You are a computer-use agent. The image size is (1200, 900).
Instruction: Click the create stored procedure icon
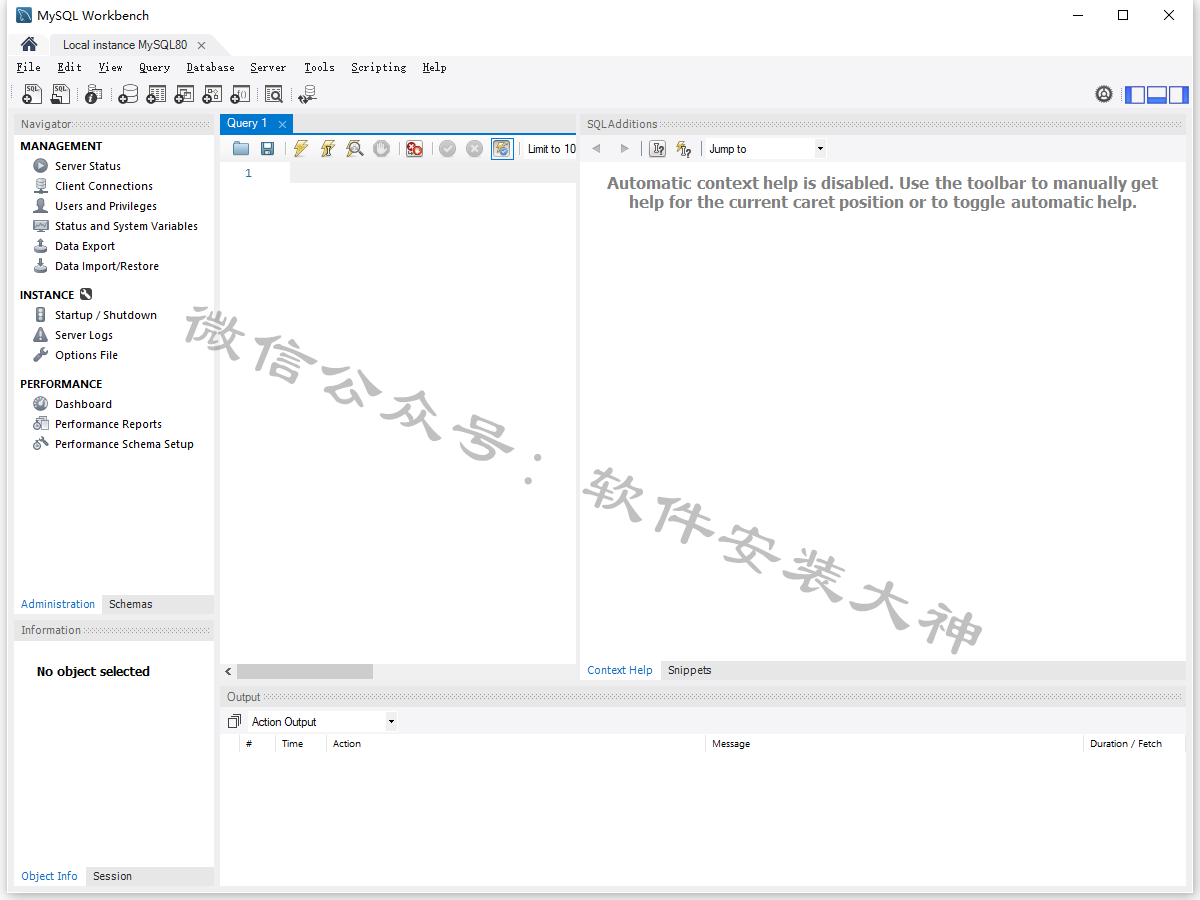[x=212, y=94]
